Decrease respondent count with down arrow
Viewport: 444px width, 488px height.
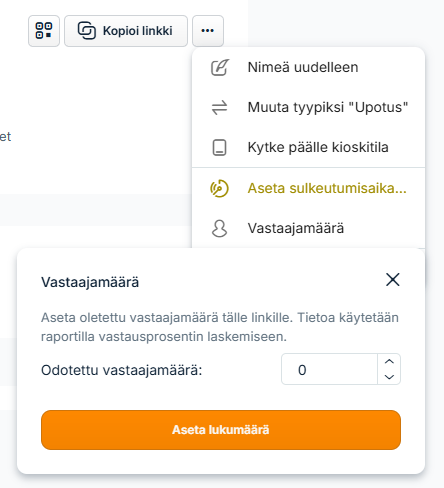point(389,377)
